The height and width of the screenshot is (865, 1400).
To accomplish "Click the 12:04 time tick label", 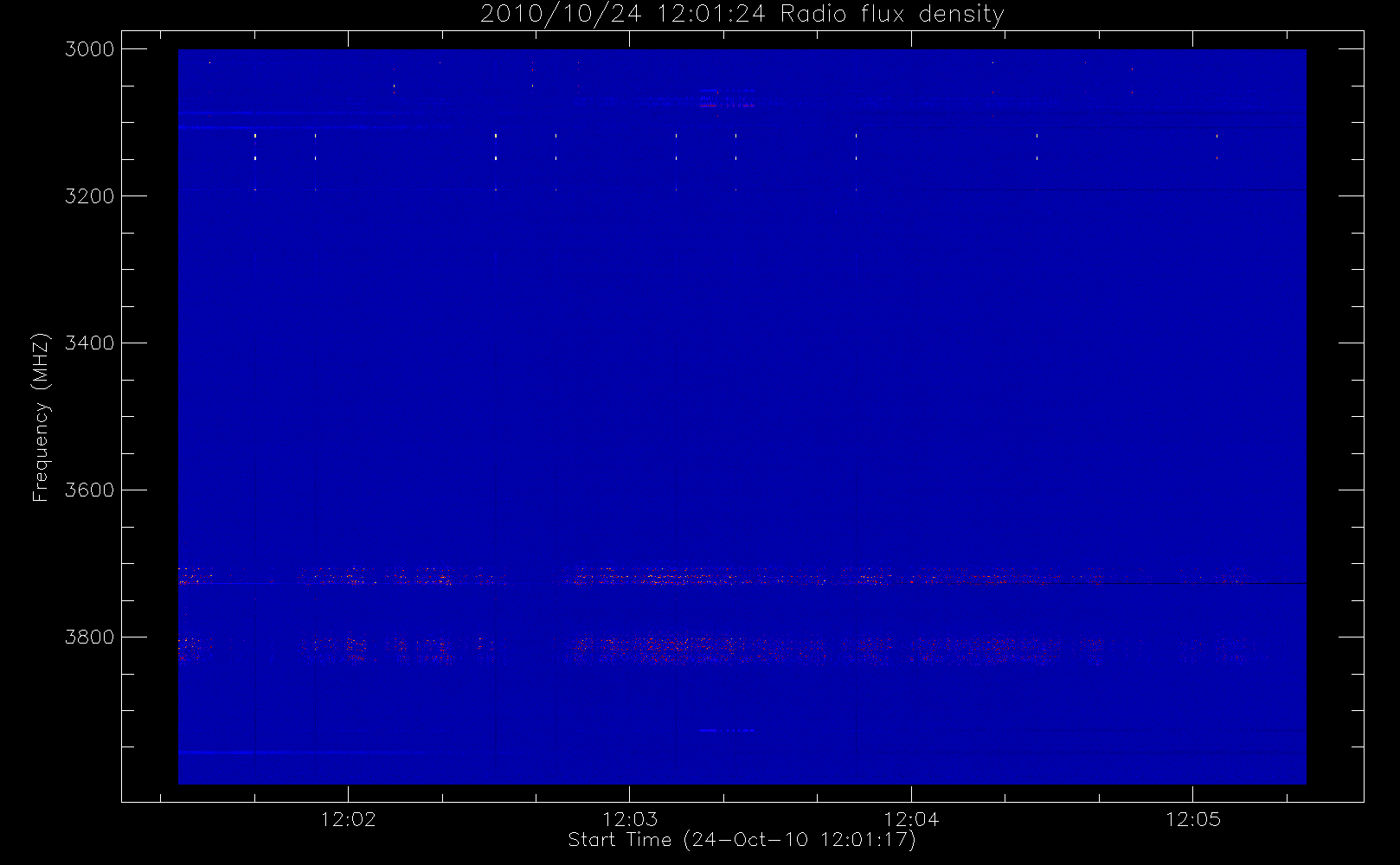I will [911, 820].
